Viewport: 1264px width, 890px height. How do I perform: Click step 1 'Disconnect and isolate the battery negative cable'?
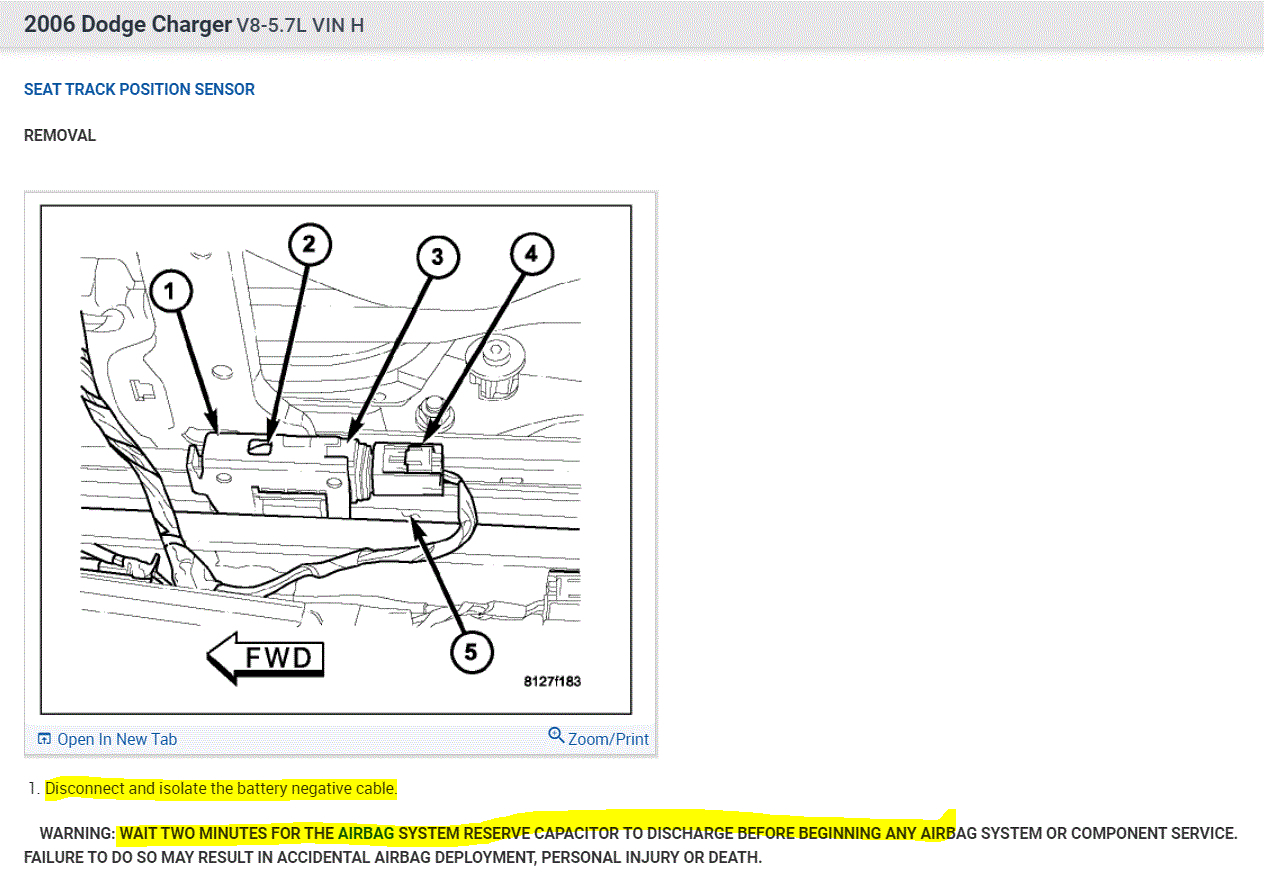pos(221,789)
